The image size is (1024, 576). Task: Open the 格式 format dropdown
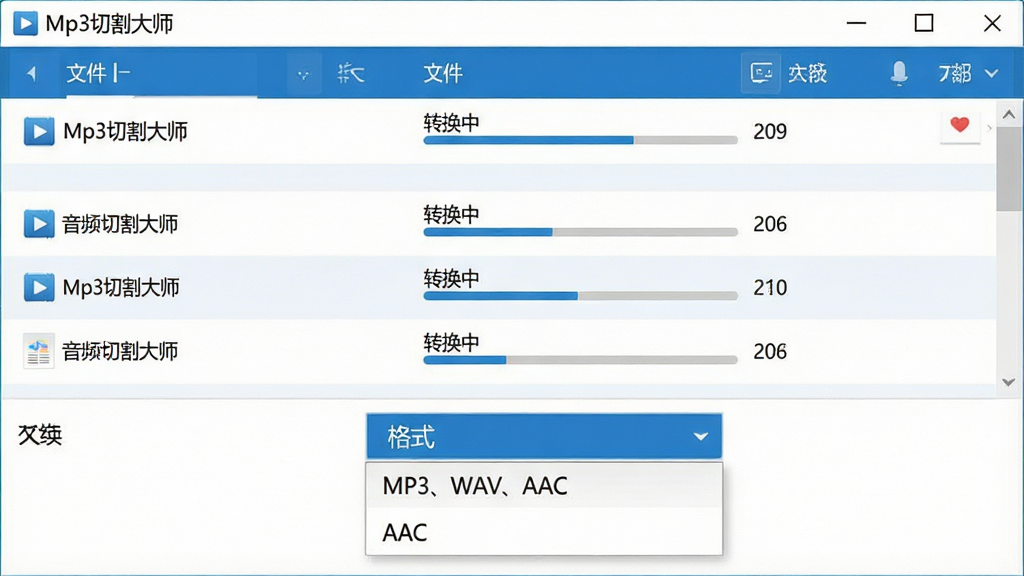click(x=544, y=436)
